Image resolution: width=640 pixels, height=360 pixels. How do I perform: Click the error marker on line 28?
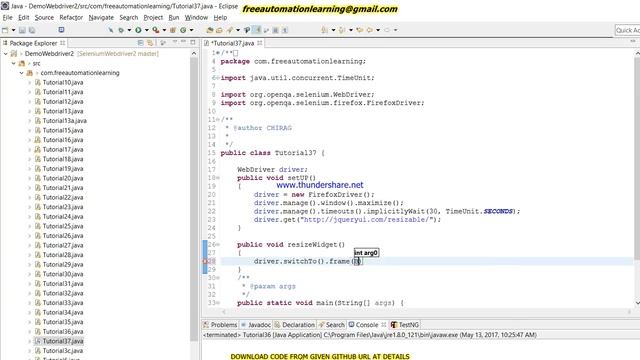[x=206, y=261]
